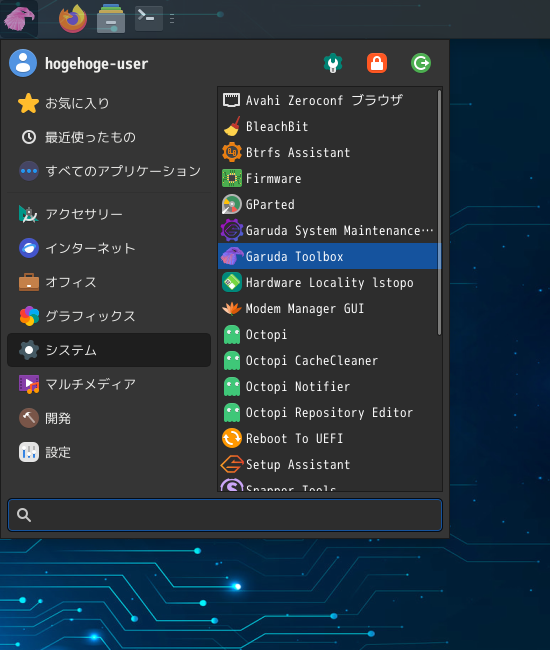Screen dimensions: 550x650
Task: Open the 開発 category
Action: 109,418
